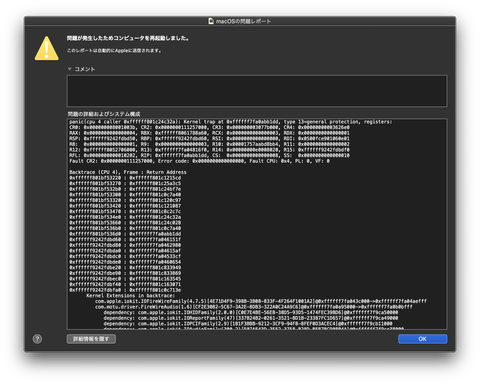480x384 pixels.
Task: Click the com.apple.iokit.IOFireWireFamily(4.7.5) line
Action: (261, 301)
